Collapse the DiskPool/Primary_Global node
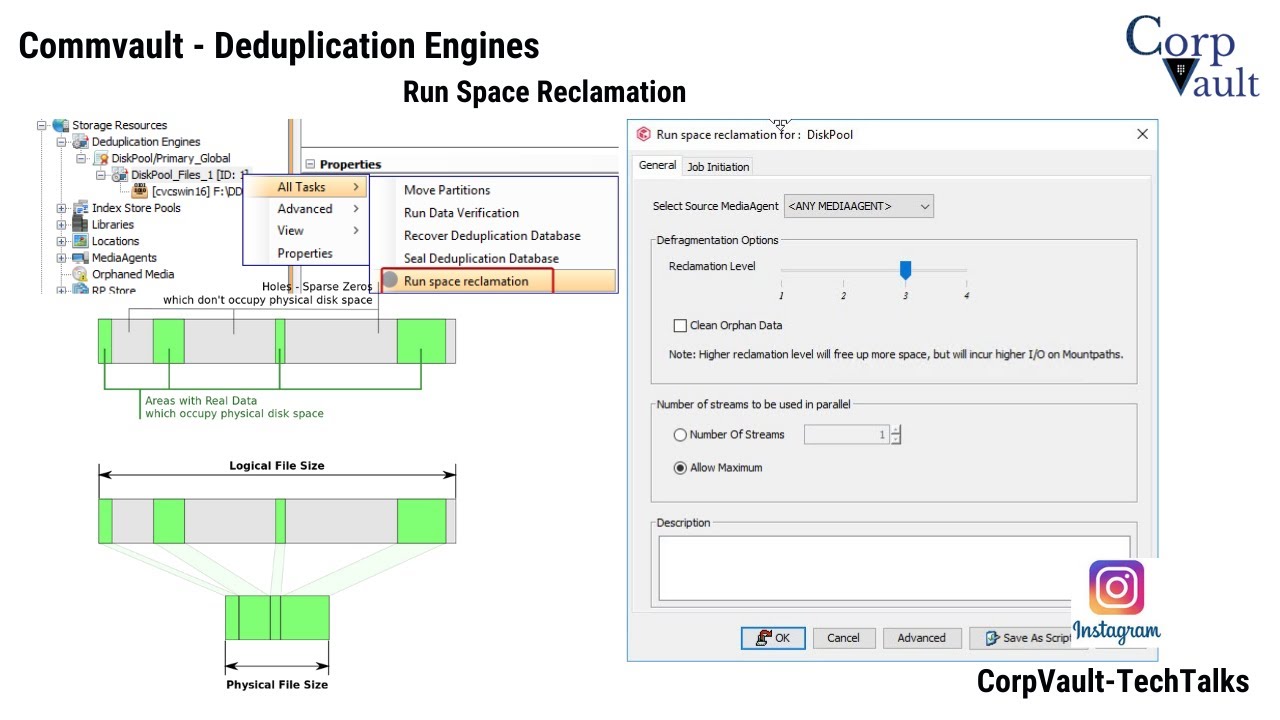Image resolution: width=1280 pixels, height=720 pixels. 82,158
